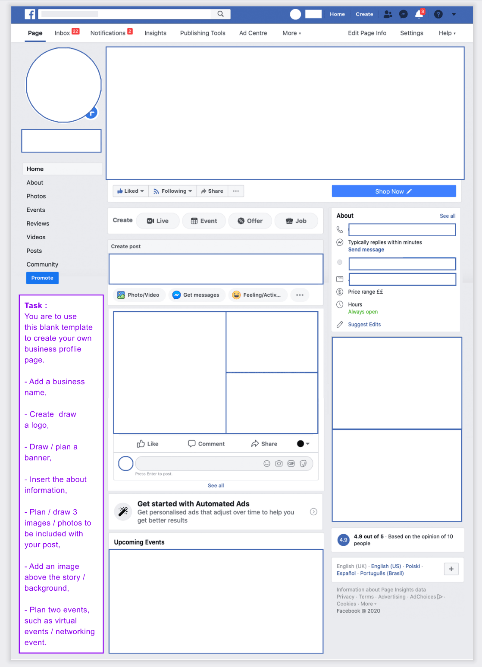Click the Photo/Video button
482x667 pixels.
[139, 295]
